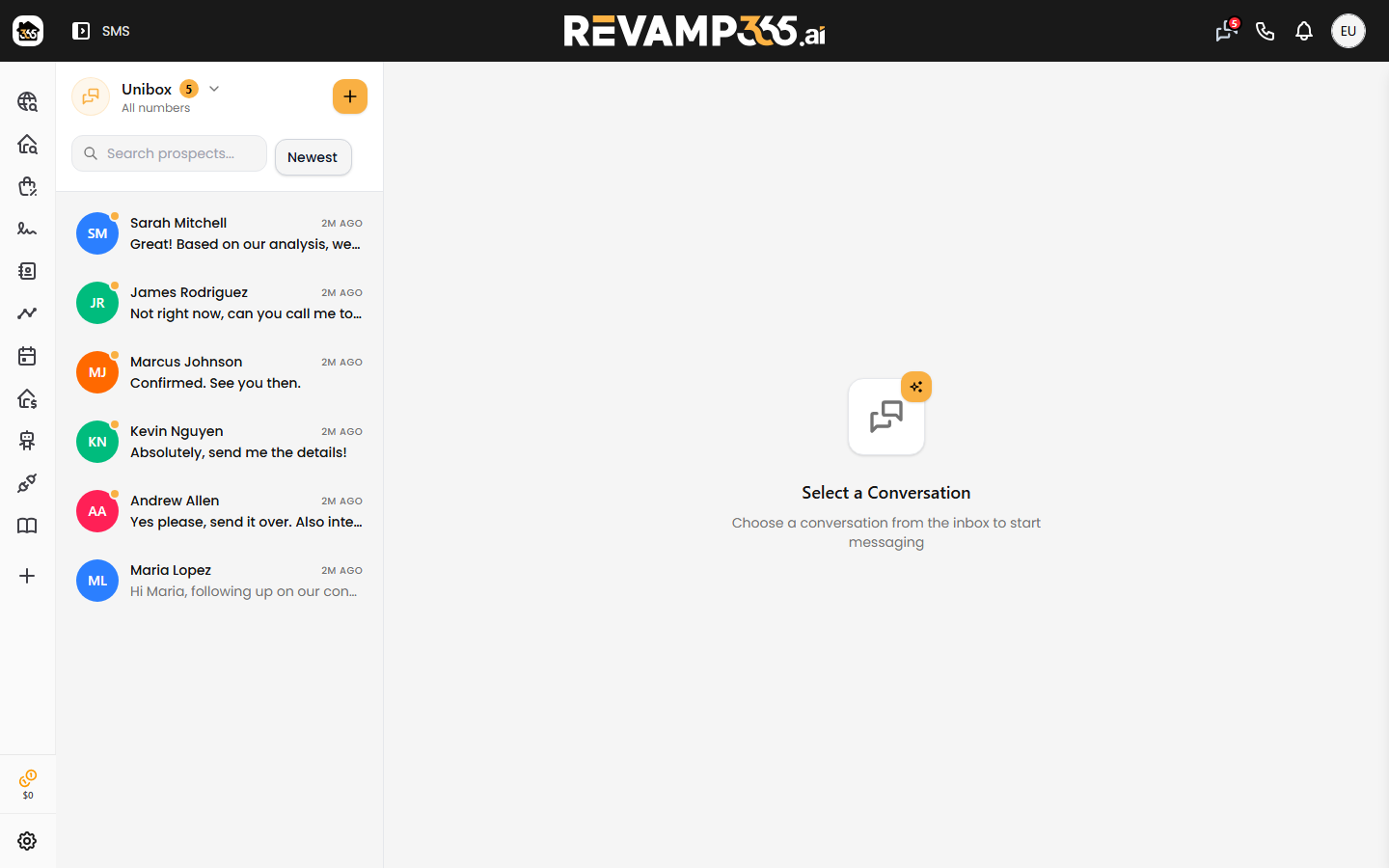The image size is (1389, 868).
Task: Open James Rodriguez conversation
Action: click(x=220, y=303)
